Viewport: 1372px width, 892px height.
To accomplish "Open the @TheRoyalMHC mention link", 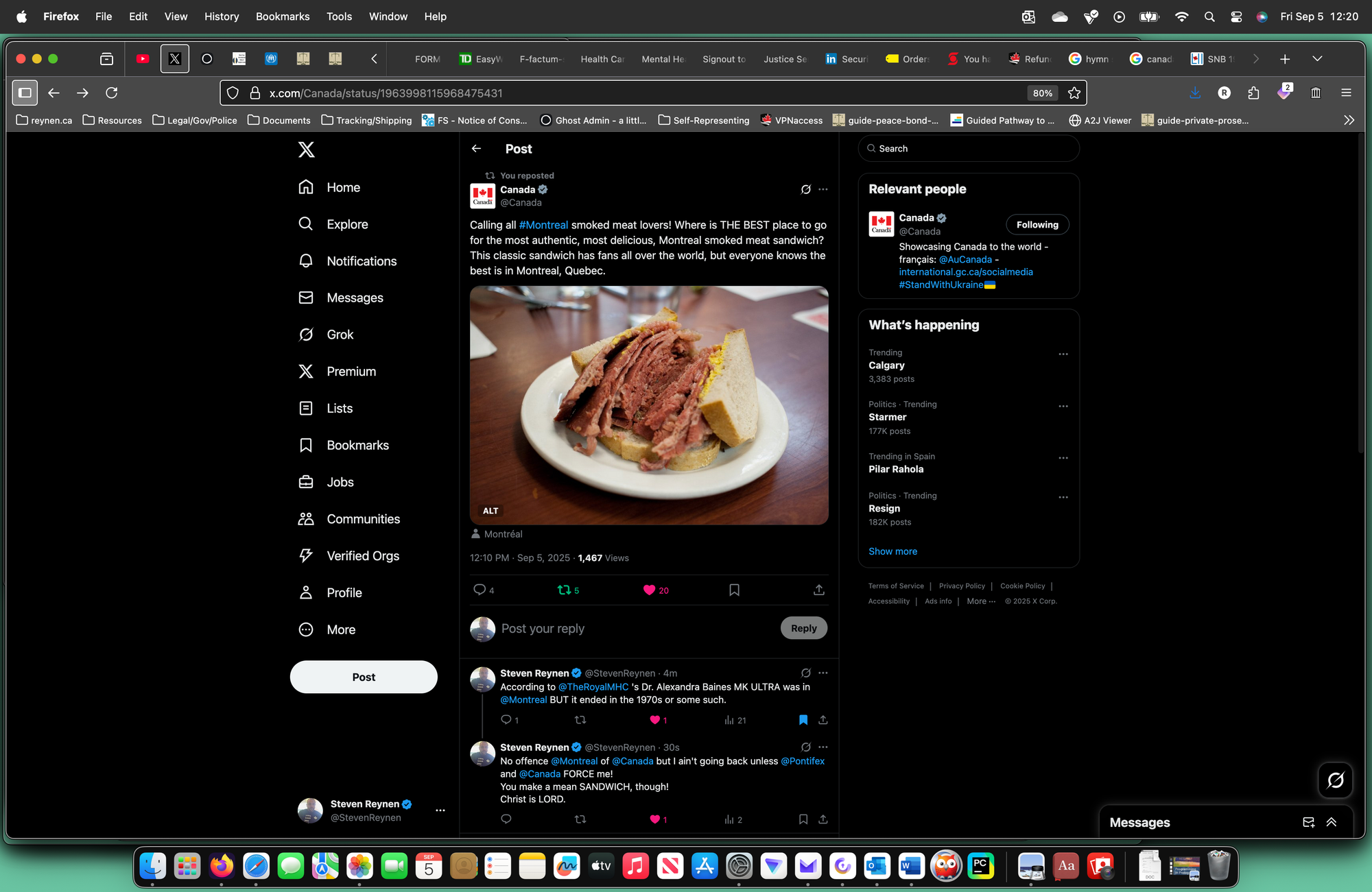I will pos(593,687).
